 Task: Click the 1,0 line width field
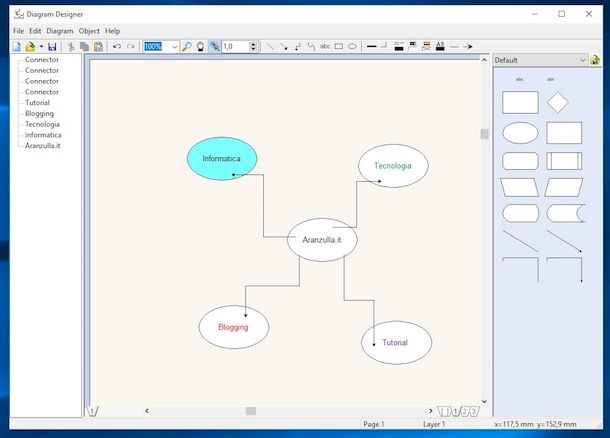point(235,47)
